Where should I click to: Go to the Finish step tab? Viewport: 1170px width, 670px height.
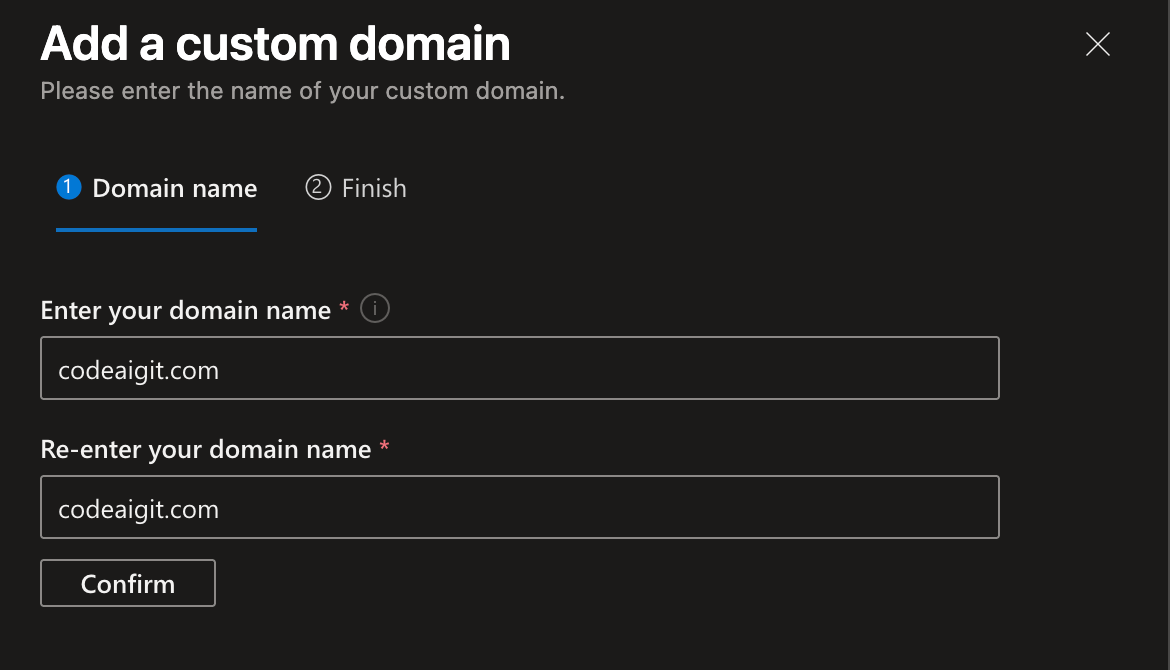pos(356,188)
